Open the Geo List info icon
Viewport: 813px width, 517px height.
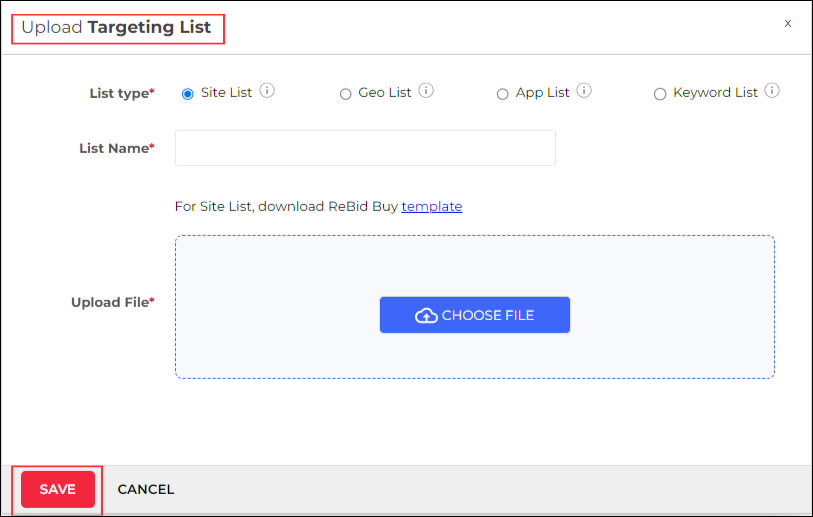point(426,91)
